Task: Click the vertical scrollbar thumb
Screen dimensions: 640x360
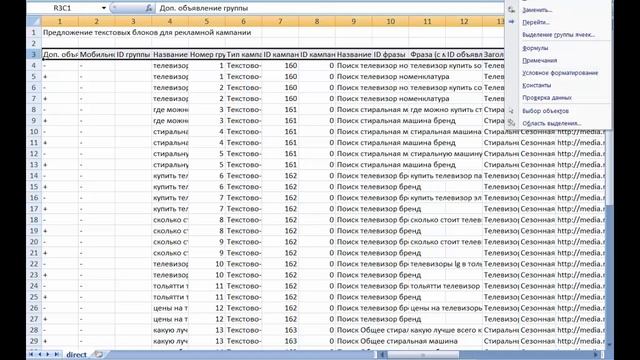Action: (609, 167)
